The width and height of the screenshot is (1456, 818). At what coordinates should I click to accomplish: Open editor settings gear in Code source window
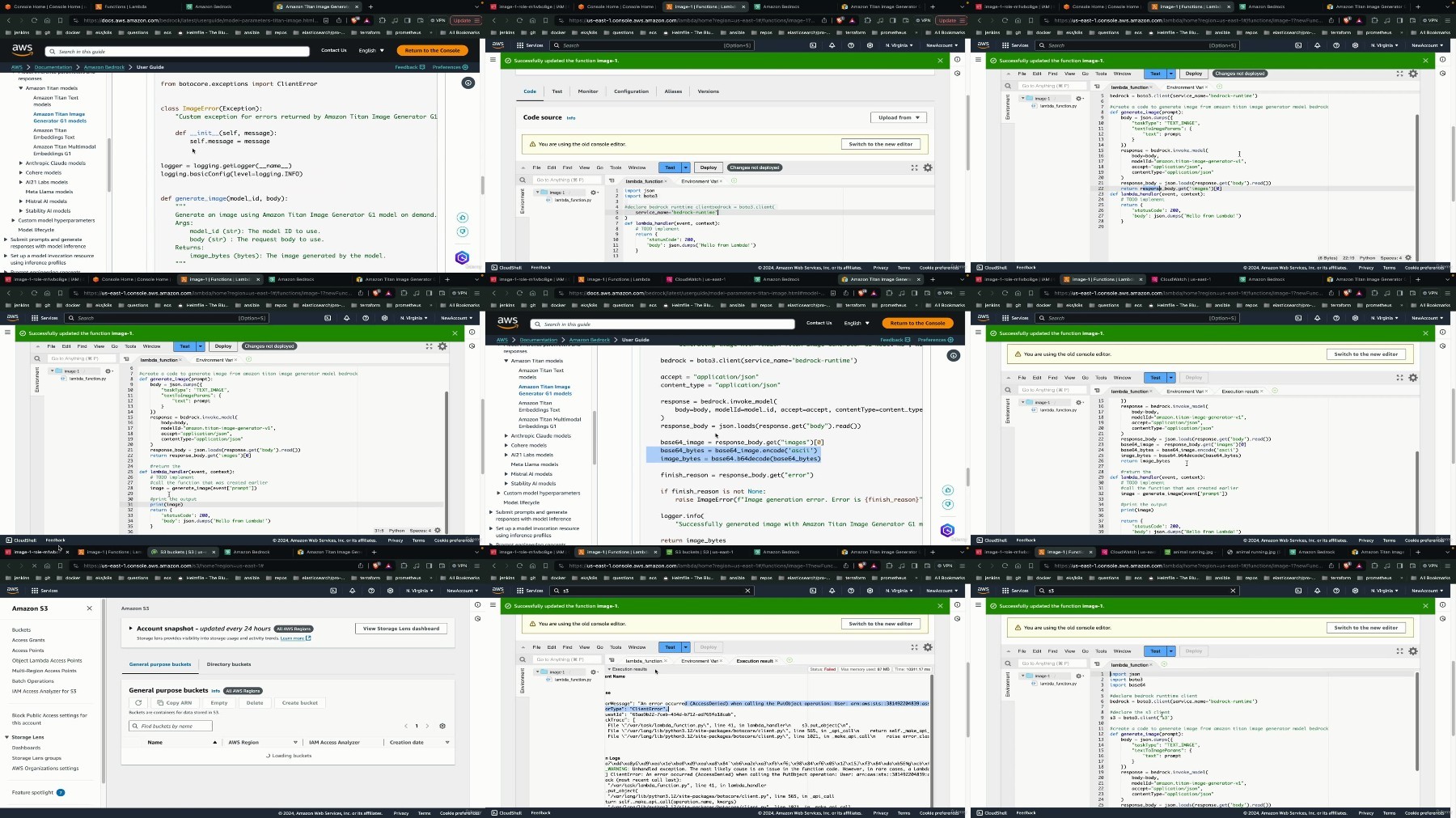tap(928, 167)
